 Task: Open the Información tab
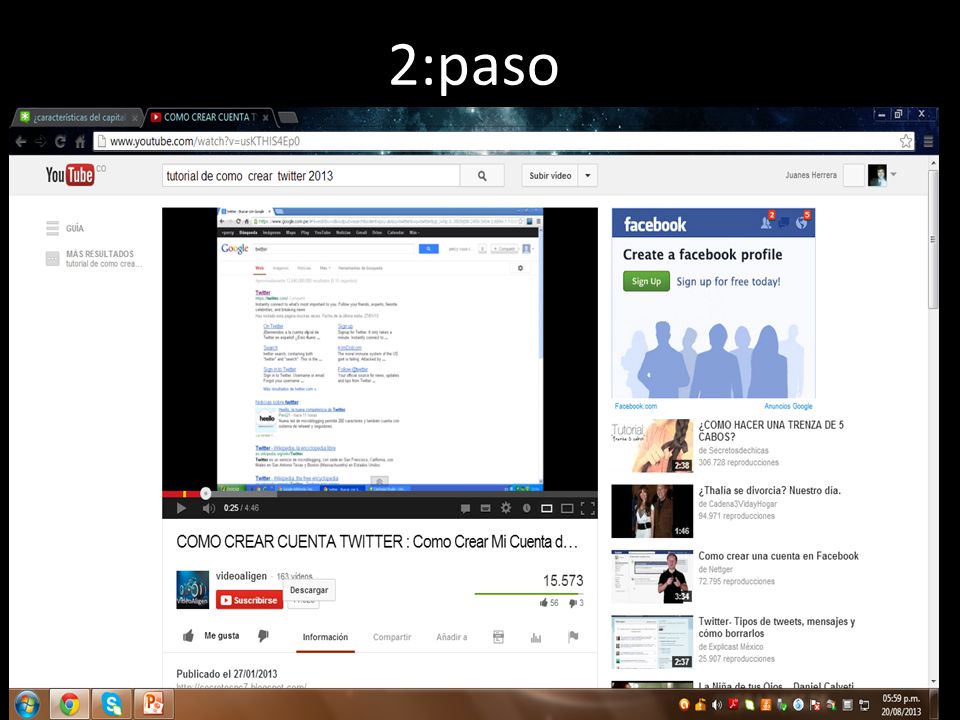coord(325,637)
